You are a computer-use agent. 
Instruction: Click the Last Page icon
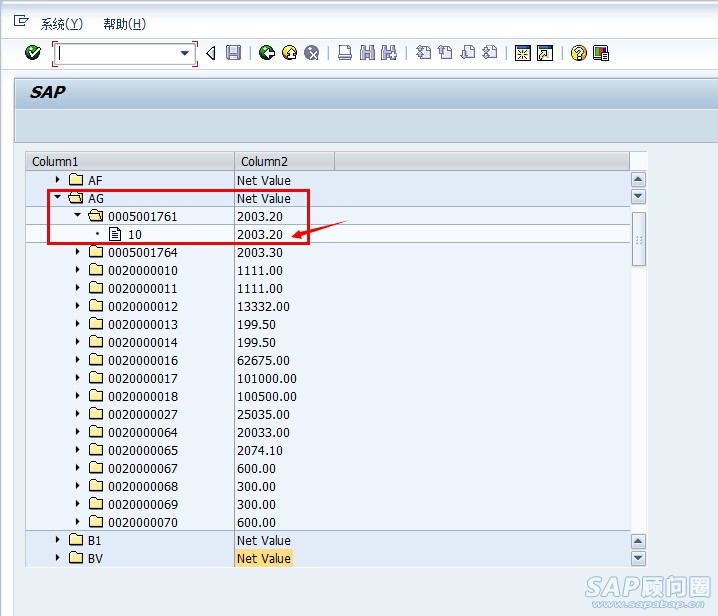(x=490, y=53)
